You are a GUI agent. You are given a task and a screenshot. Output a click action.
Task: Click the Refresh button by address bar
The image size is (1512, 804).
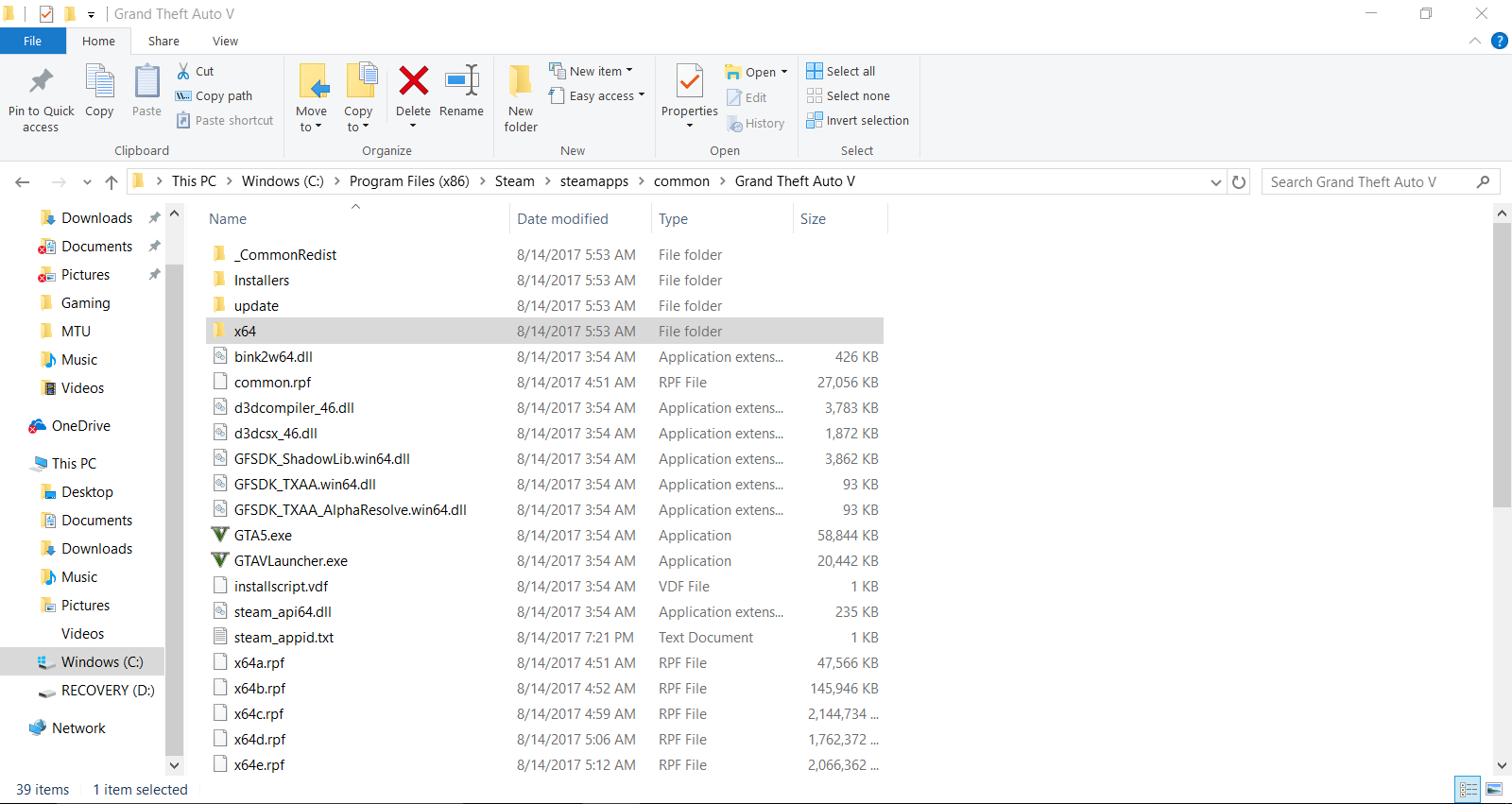1239,181
